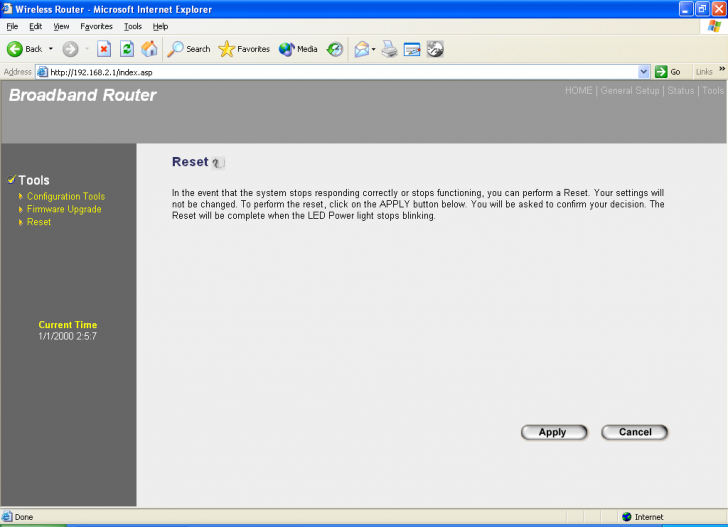Open the Search pane in toolbar
This screenshot has height=527, width=728.
pos(188,49)
